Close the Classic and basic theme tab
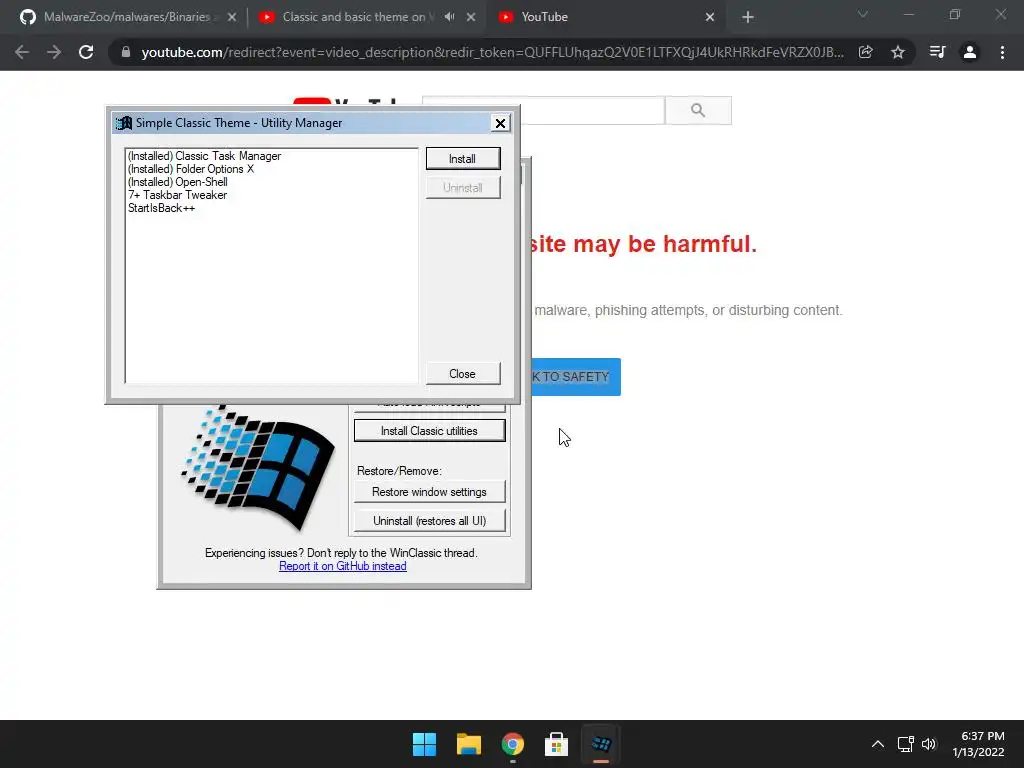Image resolution: width=1024 pixels, height=768 pixels. coord(471,17)
